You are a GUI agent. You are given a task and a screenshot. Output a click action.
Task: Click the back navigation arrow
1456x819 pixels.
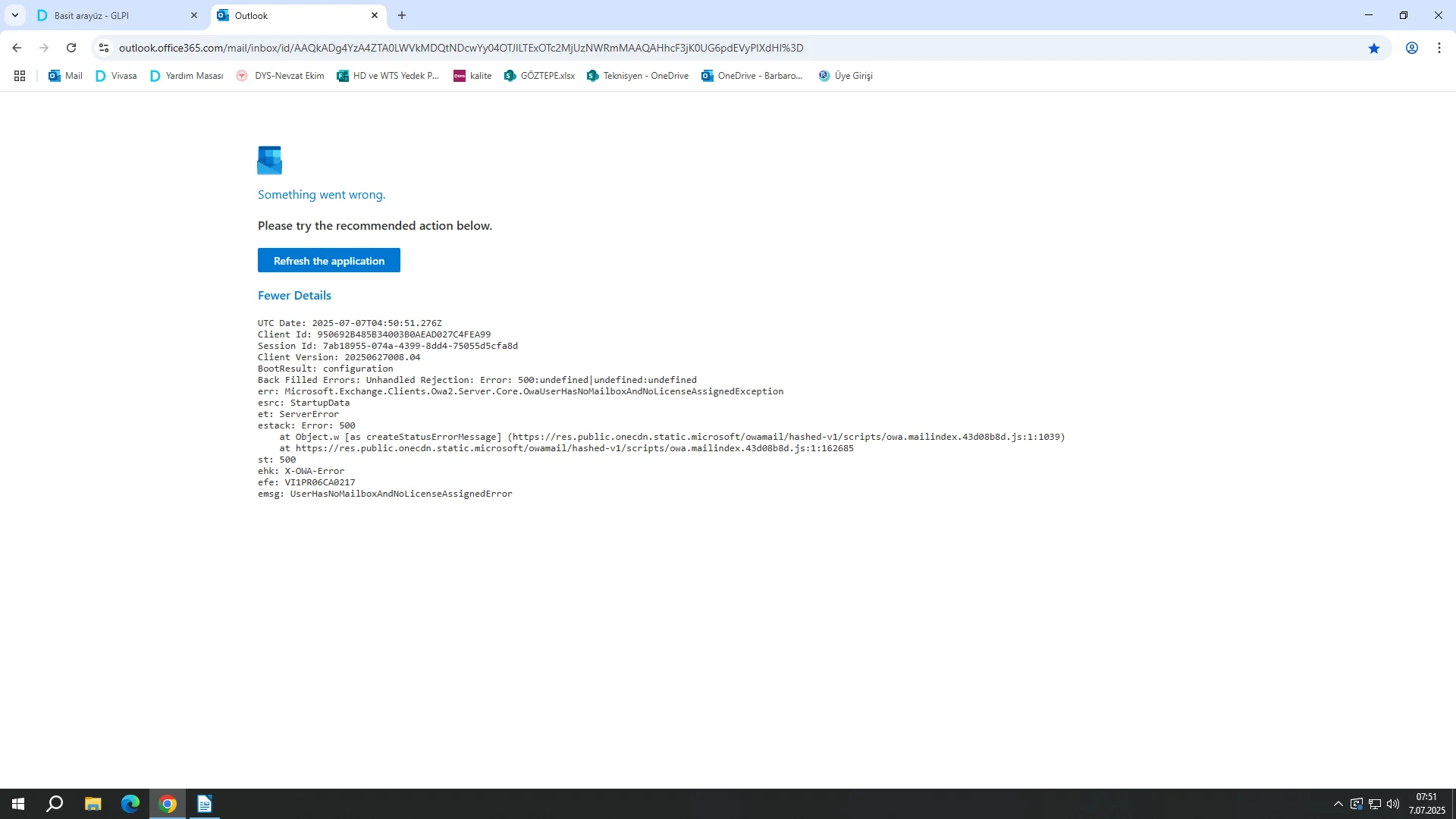(17, 48)
